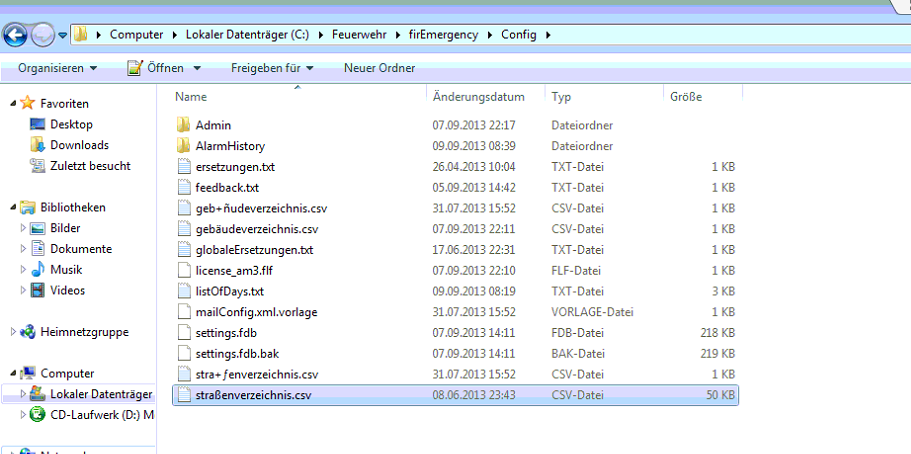
Task: Click the settings.fdb file icon
Action: tap(183, 332)
